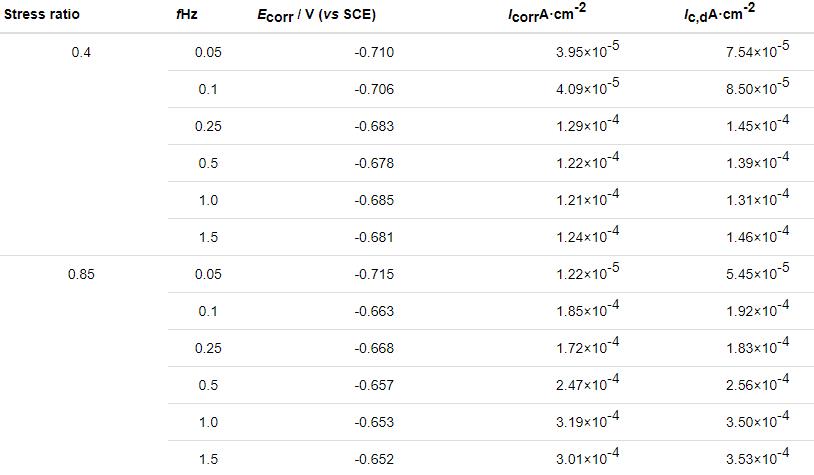The height and width of the screenshot is (475, 814).
Task: Click the Ecorr value -0.715
Action: [x=374, y=274]
